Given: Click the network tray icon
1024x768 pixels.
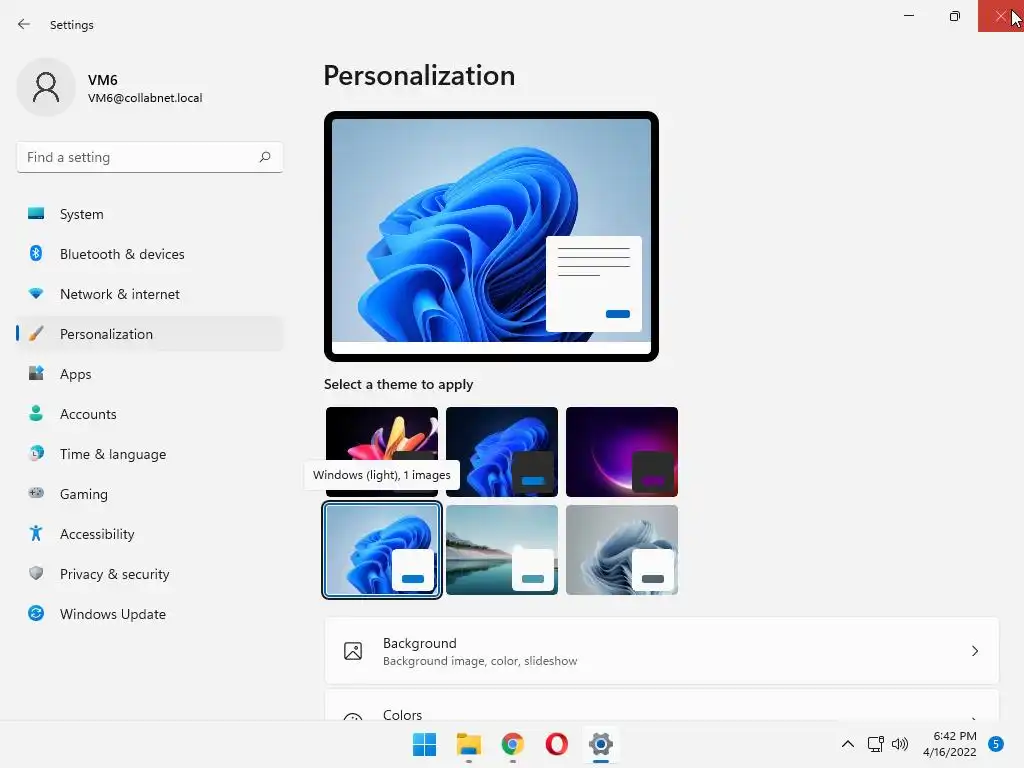Looking at the screenshot, I should 875,744.
